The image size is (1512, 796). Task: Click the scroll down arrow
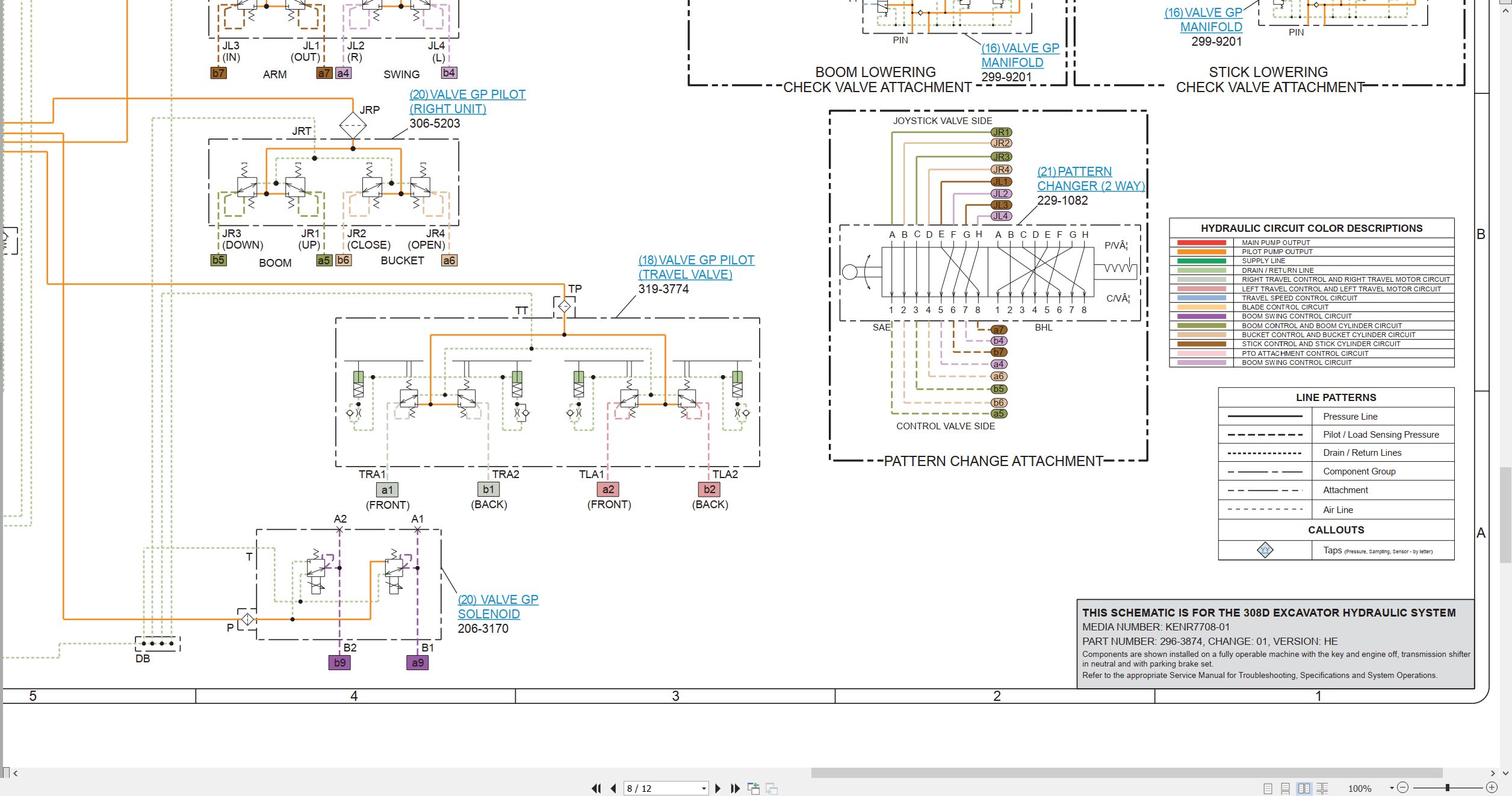[1505, 773]
